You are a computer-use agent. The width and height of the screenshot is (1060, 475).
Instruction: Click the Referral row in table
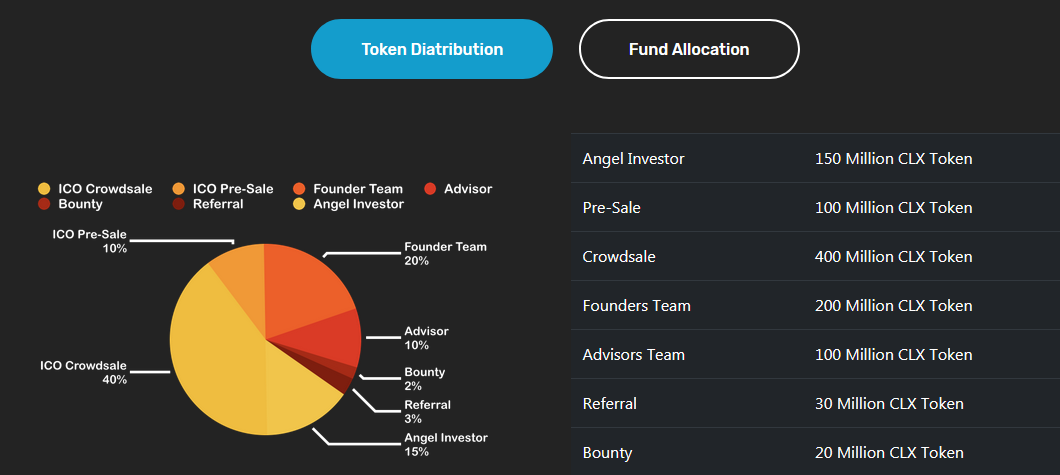pos(815,403)
